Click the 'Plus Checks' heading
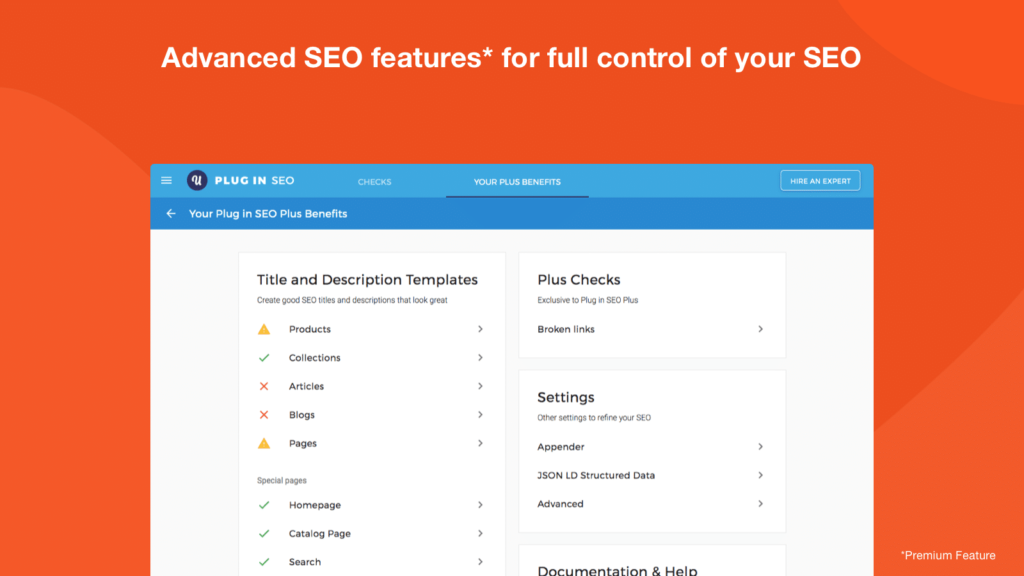The image size is (1024, 576). 579,280
